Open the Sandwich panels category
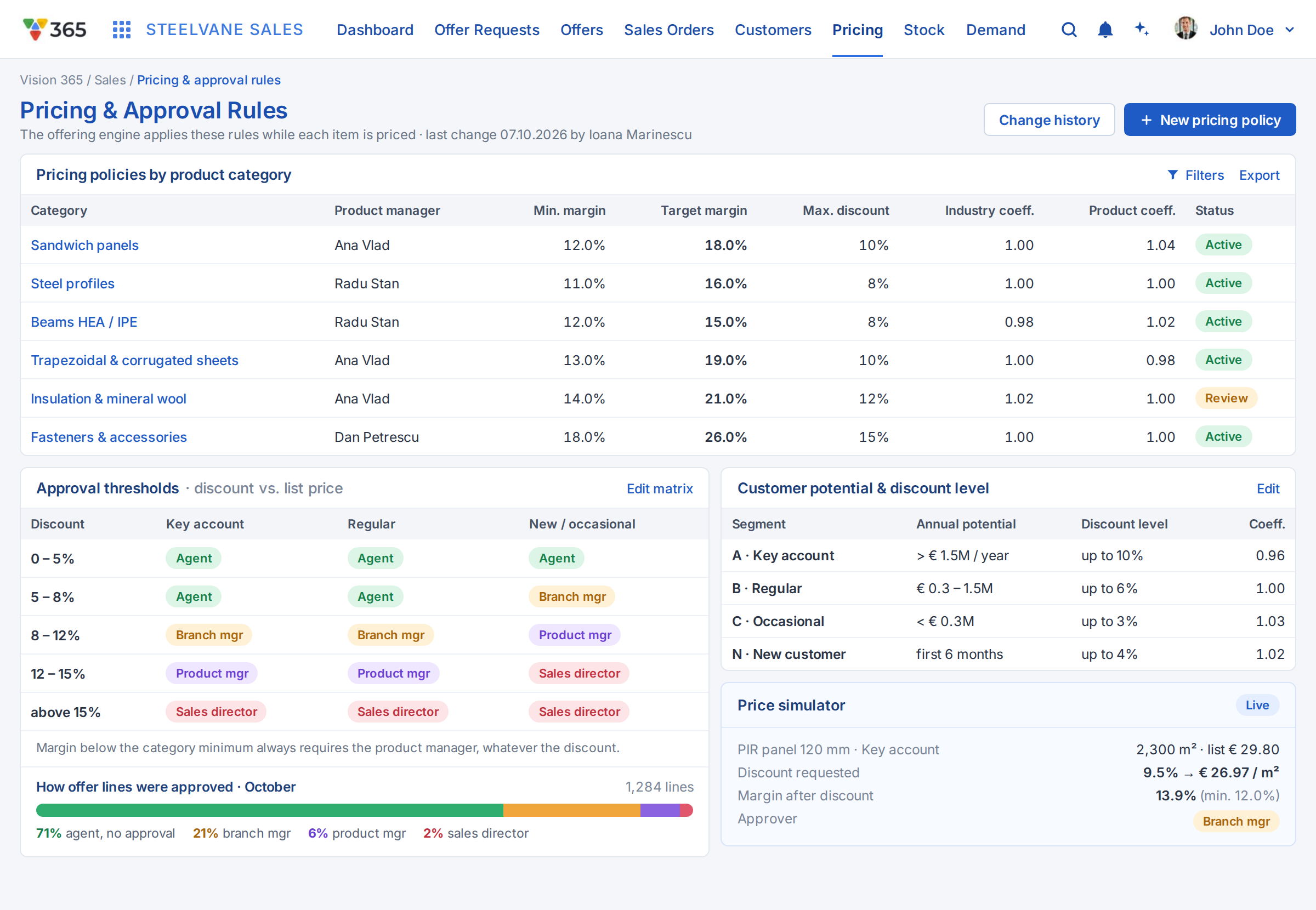 [84, 245]
